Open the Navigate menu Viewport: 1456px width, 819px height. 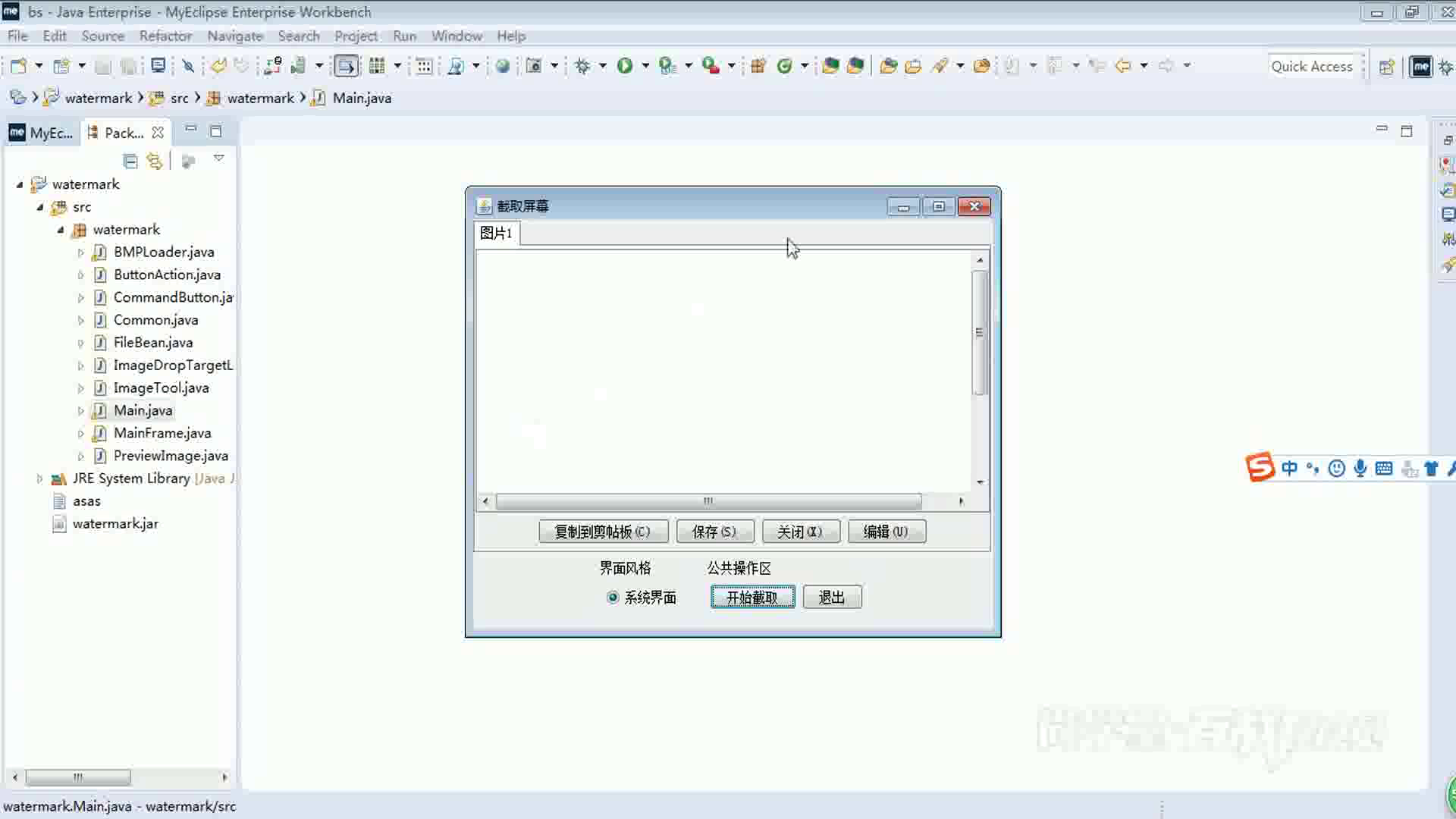tap(235, 36)
